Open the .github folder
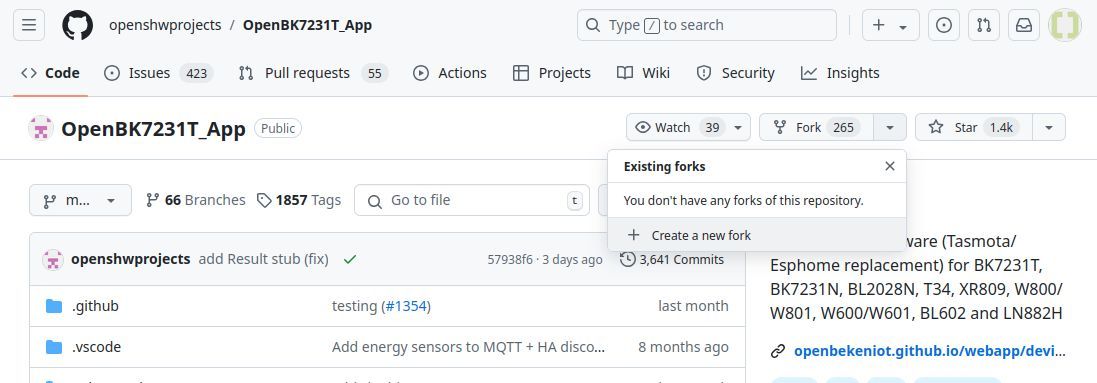 (95, 306)
